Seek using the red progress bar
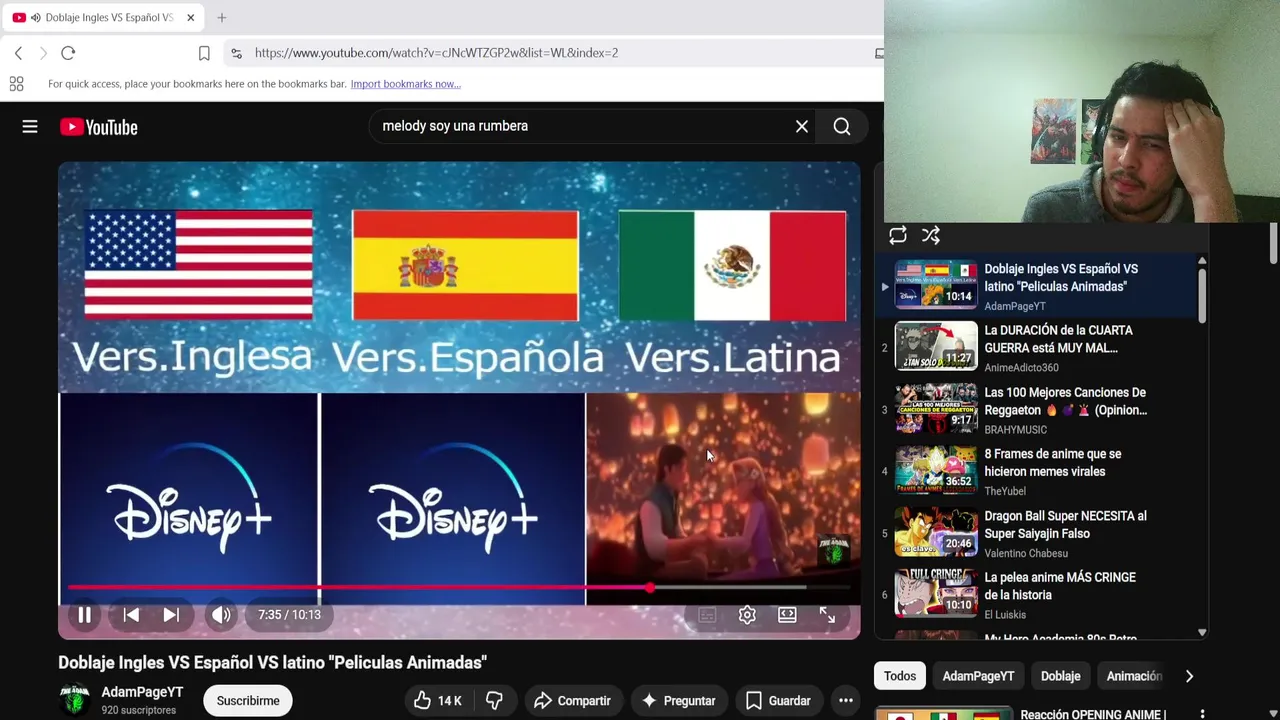1280x720 pixels. 458,588
